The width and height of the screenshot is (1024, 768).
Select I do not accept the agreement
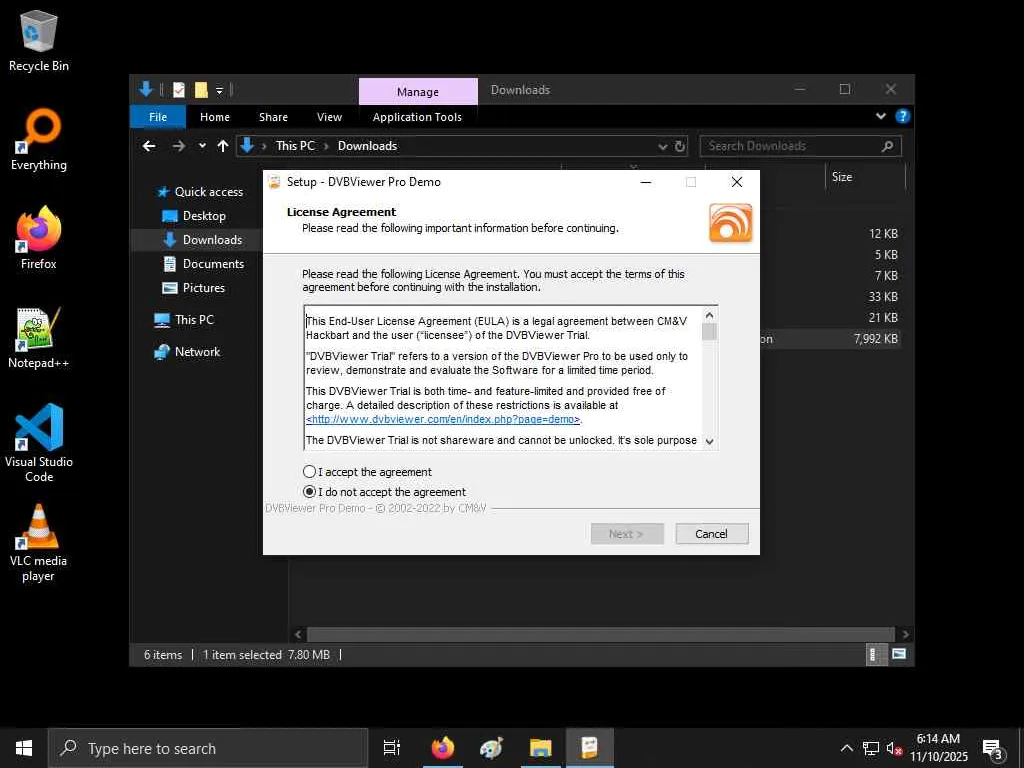click(x=385, y=492)
